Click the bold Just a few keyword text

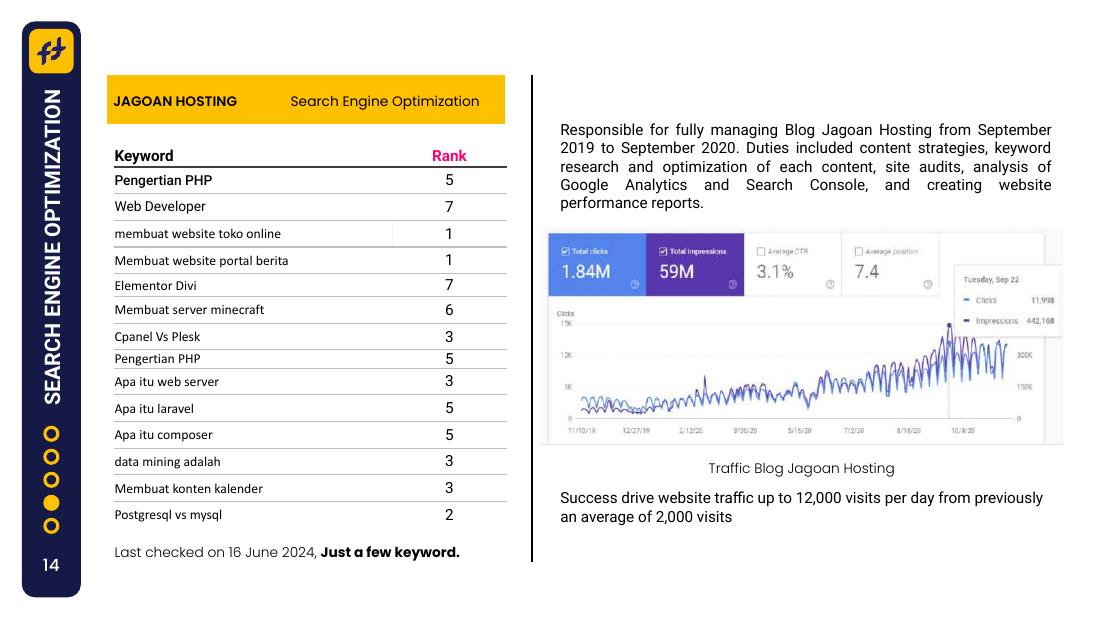pyautogui.click(x=390, y=552)
